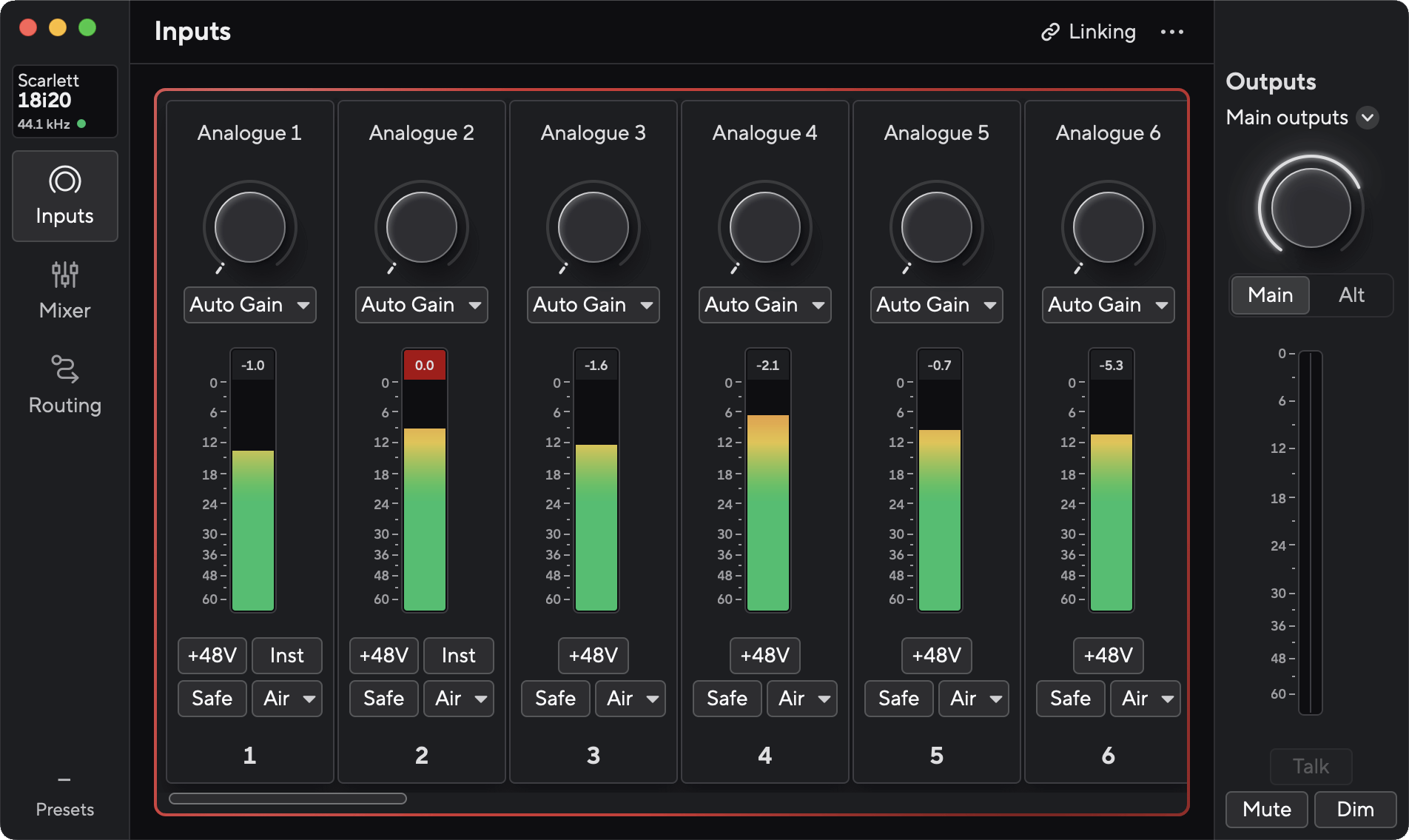Open the Air mode dropdown on channel 2
This screenshot has width=1409, height=840.
[459, 699]
